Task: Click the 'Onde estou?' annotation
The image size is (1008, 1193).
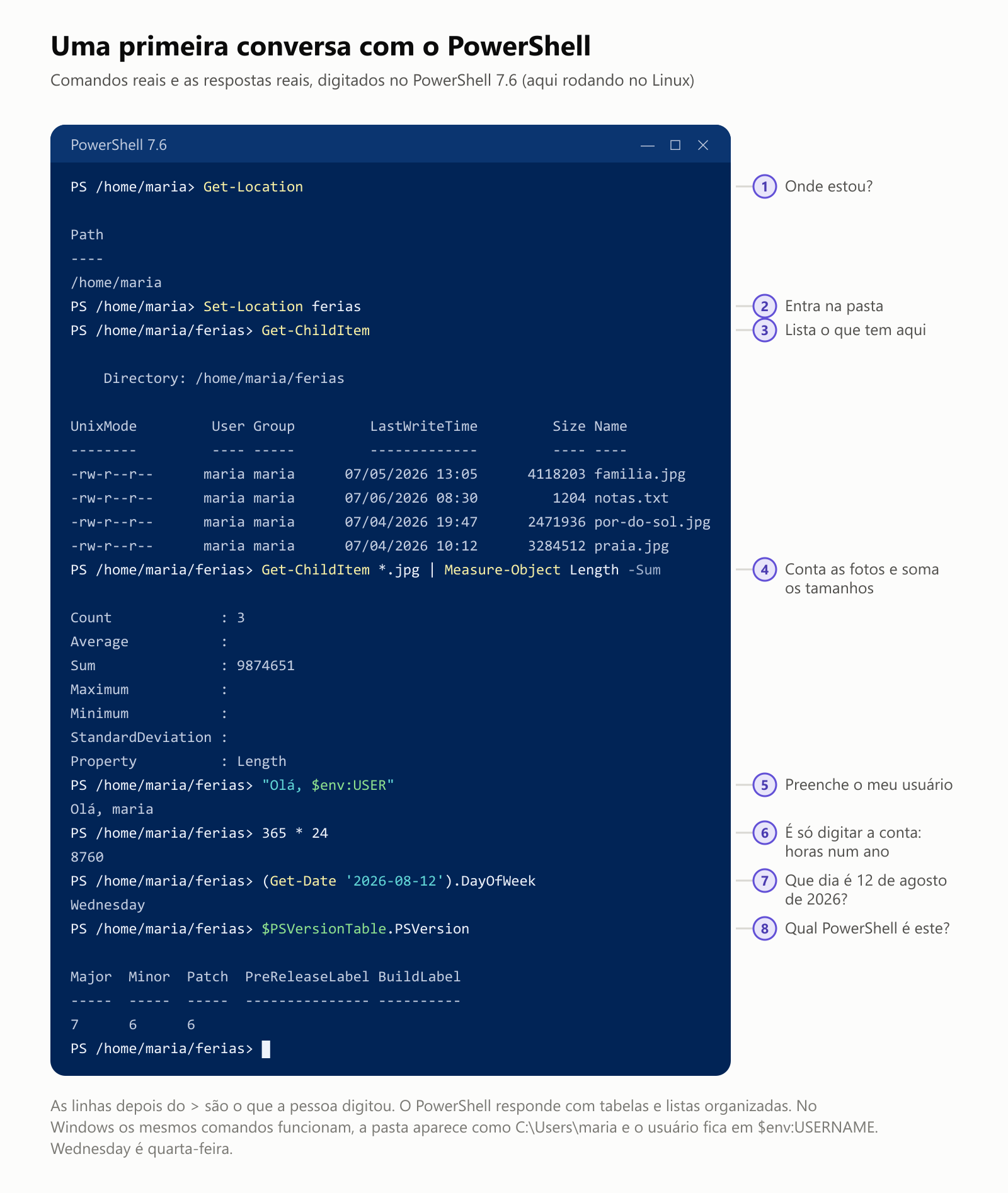Action: 829,186
